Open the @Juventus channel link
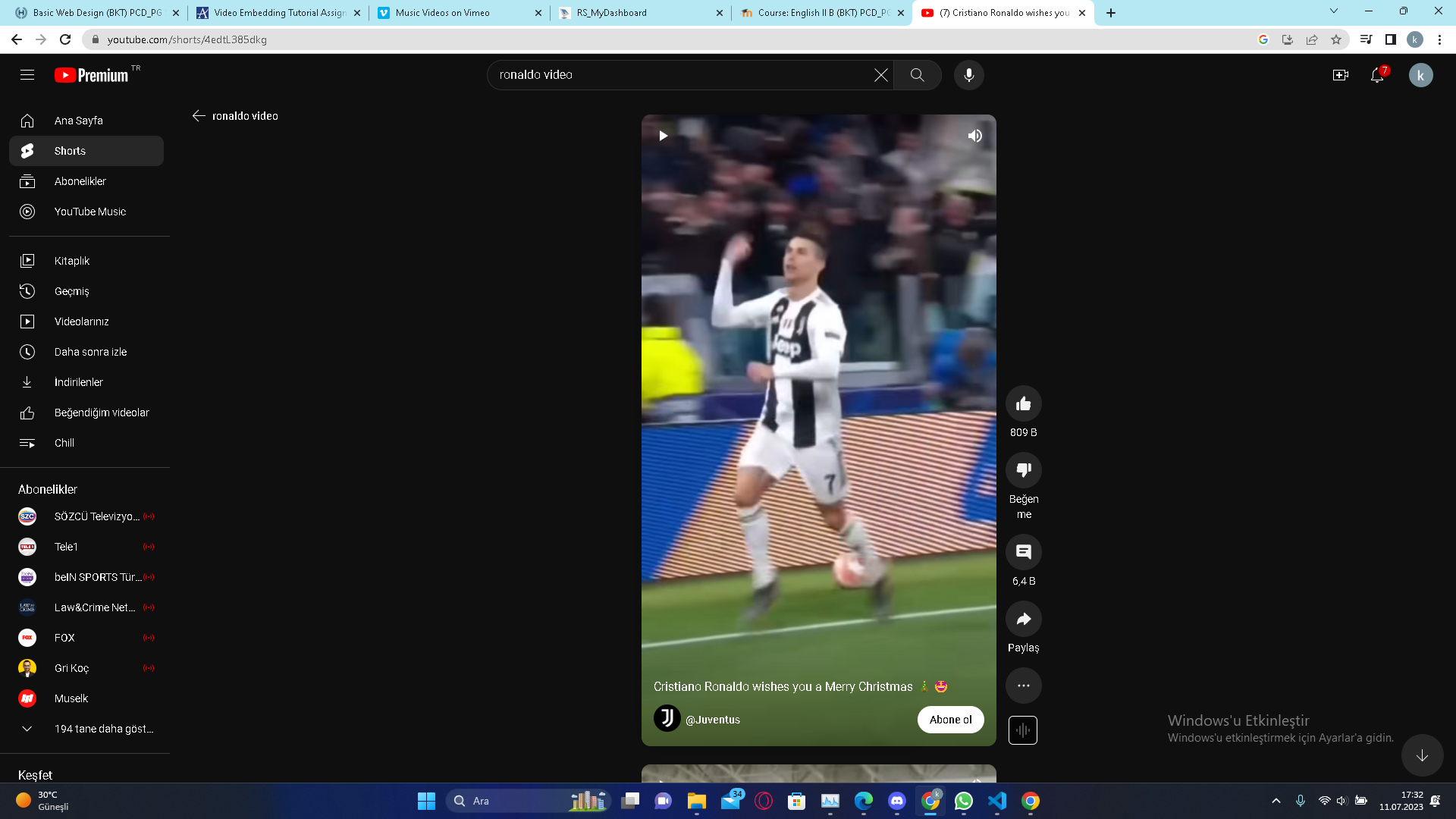This screenshot has height=819, width=1456. (x=712, y=720)
